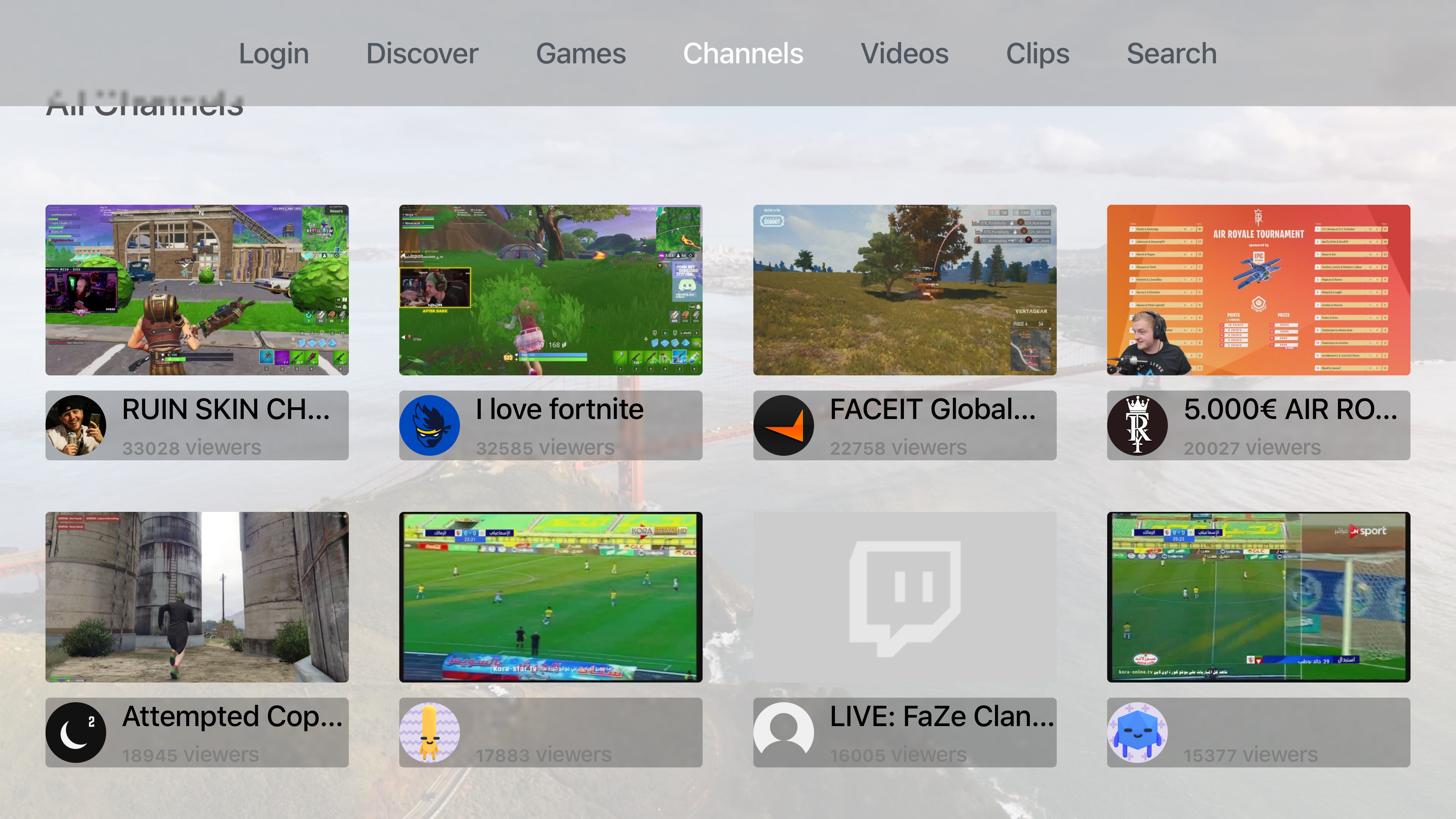This screenshot has height=819, width=1456.
Task: Select the FACEIT Global... channel title
Action: [933, 409]
